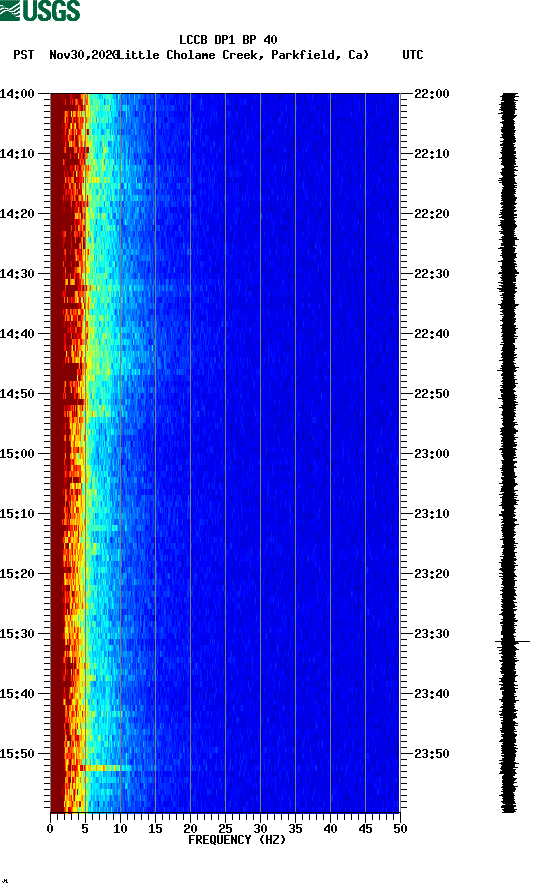This screenshot has height=892, width=552.
Task: Click the 22:00 UTC time label
Action: 431,94
